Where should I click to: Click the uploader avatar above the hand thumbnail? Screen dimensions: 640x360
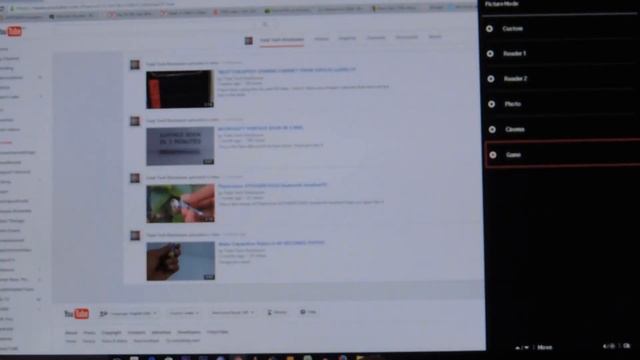tap(135, 236)
